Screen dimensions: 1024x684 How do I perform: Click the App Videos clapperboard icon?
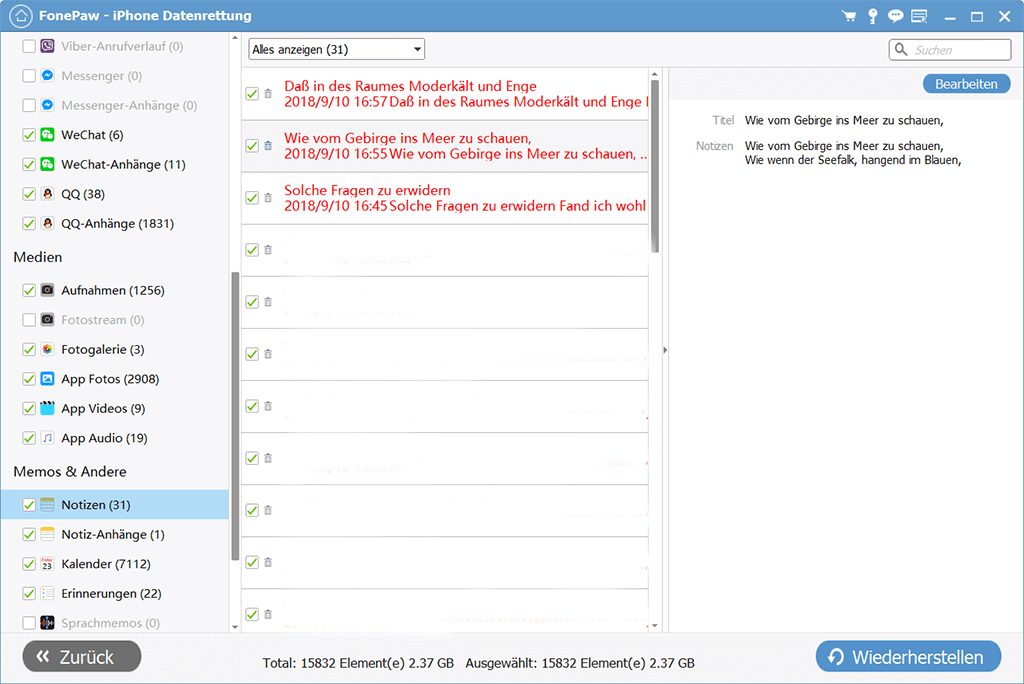click(x=47, y=408)
